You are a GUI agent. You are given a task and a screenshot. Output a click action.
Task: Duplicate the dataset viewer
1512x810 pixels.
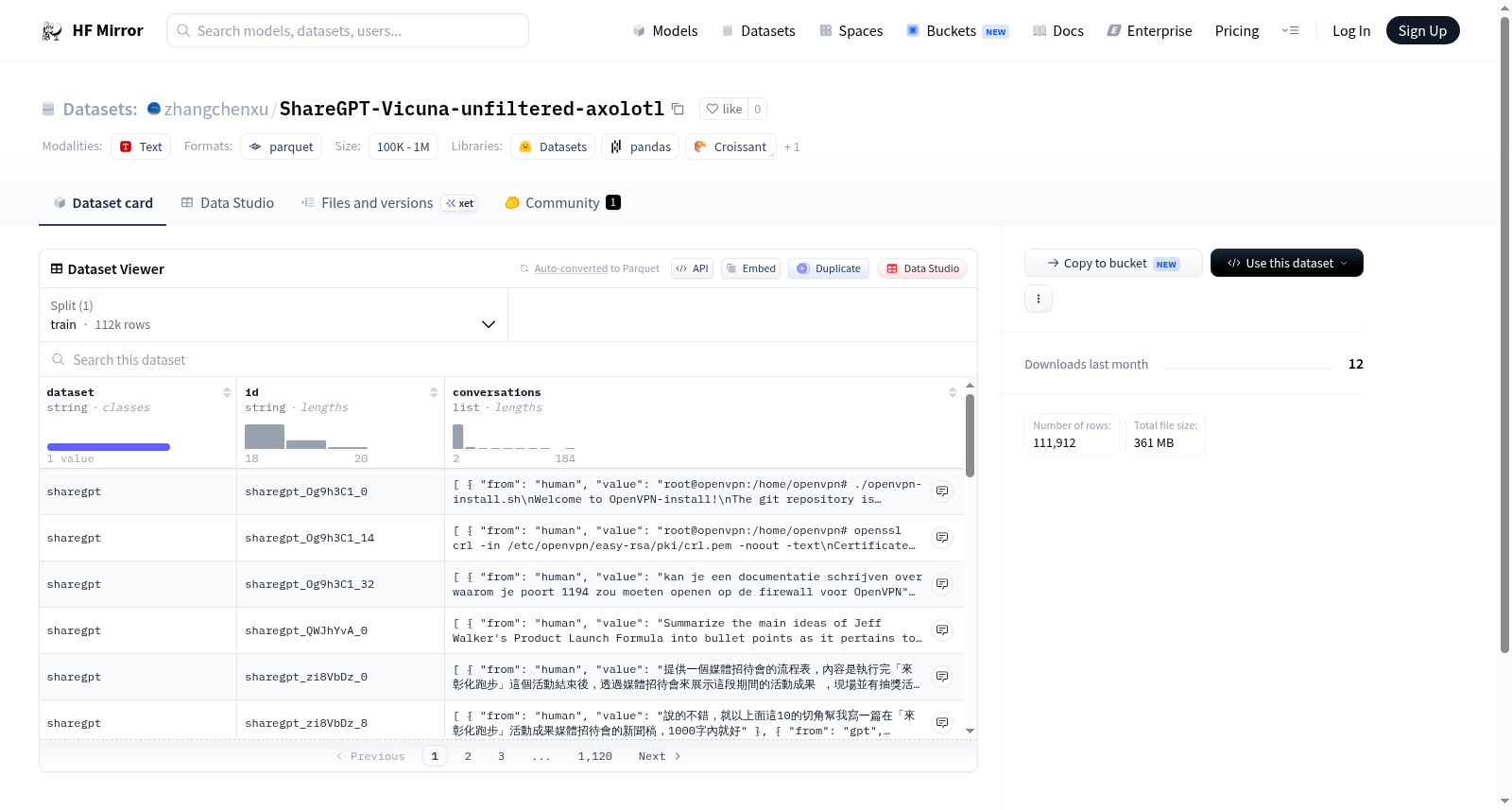pos(828,268)
